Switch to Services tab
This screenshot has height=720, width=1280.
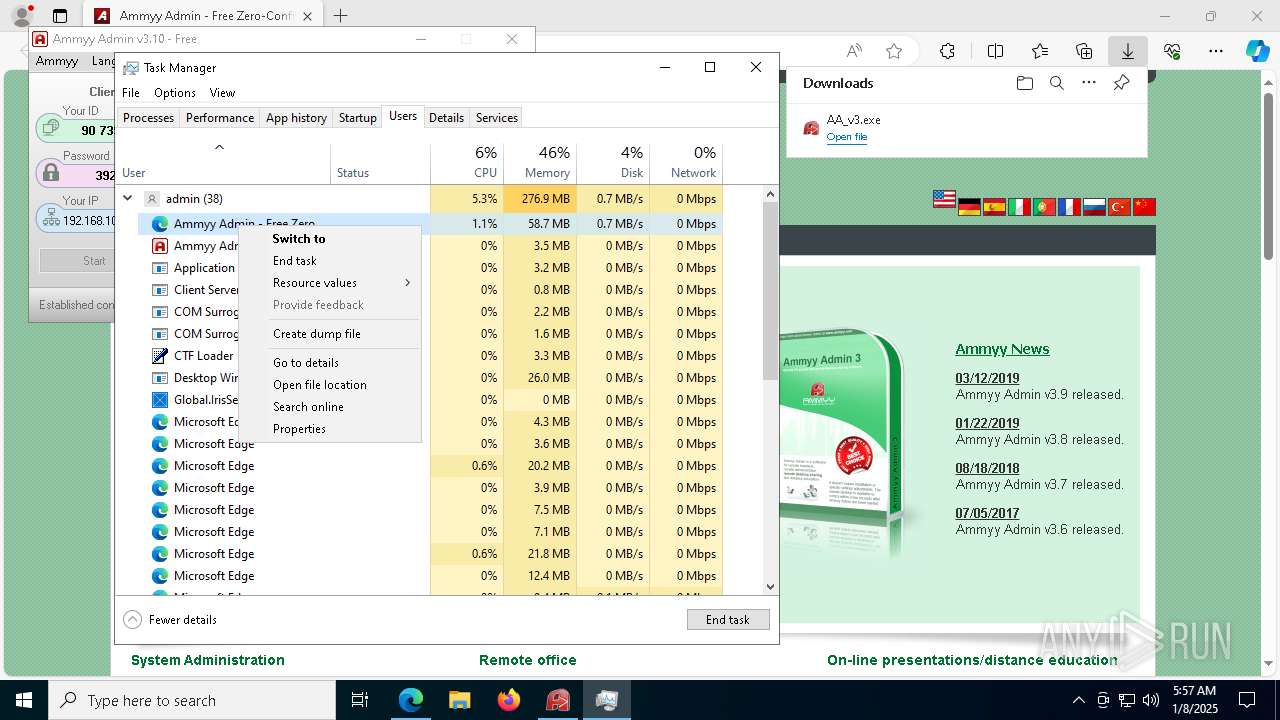pos(497,118)
